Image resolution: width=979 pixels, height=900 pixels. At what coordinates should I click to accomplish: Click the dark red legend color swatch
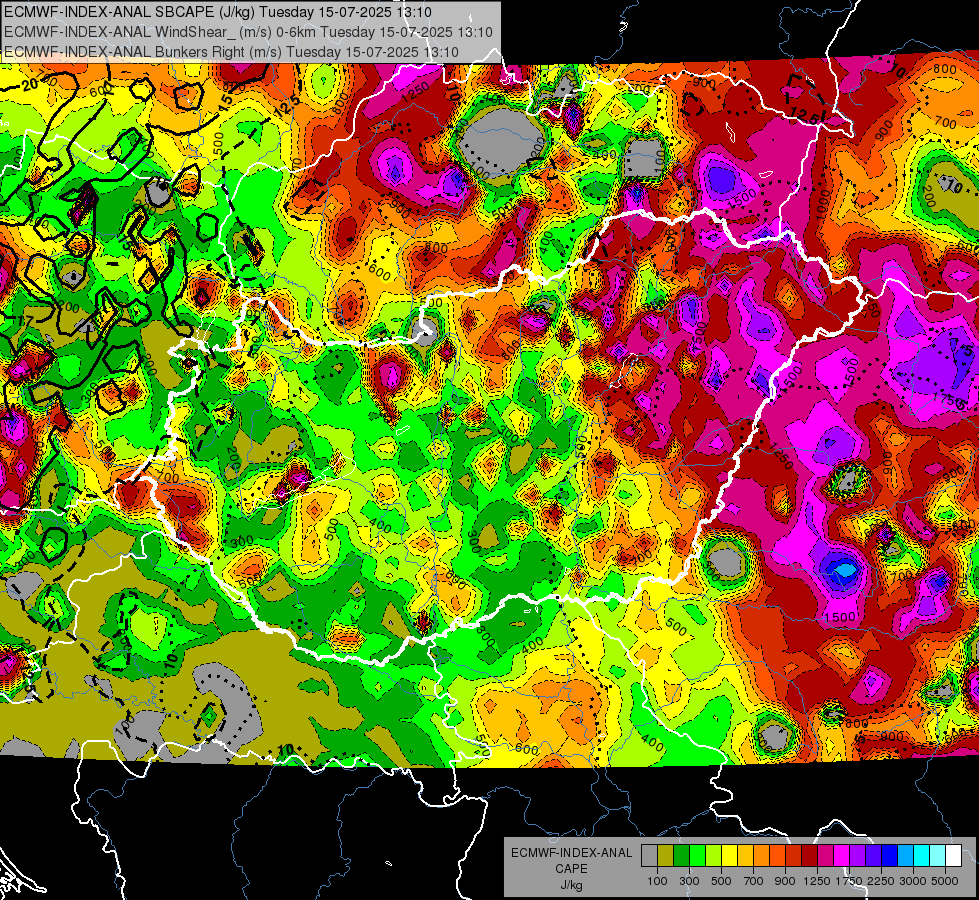click(809, 856)
